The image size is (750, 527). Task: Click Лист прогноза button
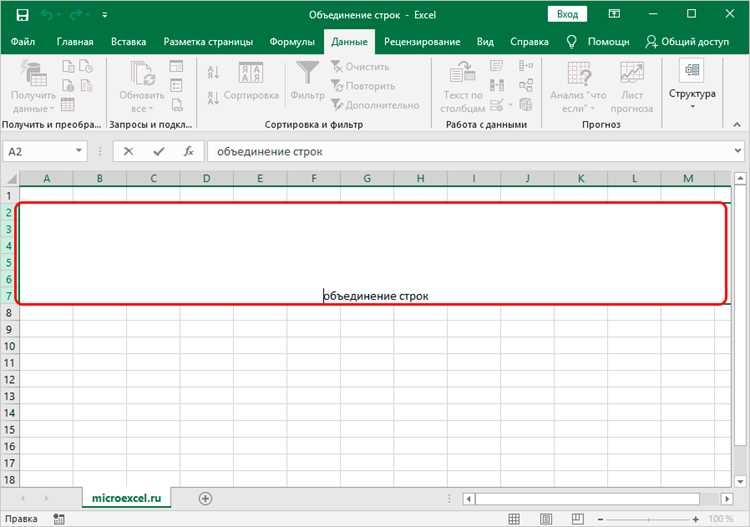[x=631, y=87]
